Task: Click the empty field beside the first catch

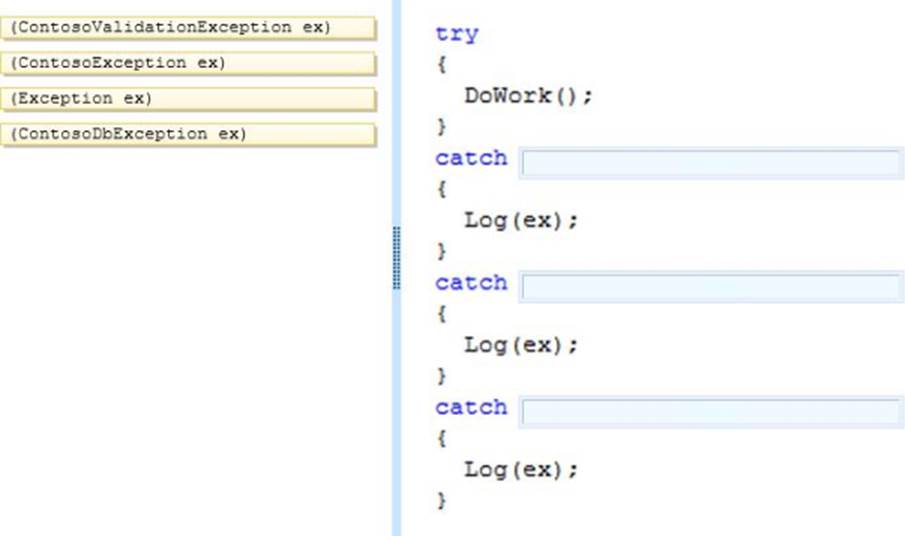Action: [x=711, y=164]
